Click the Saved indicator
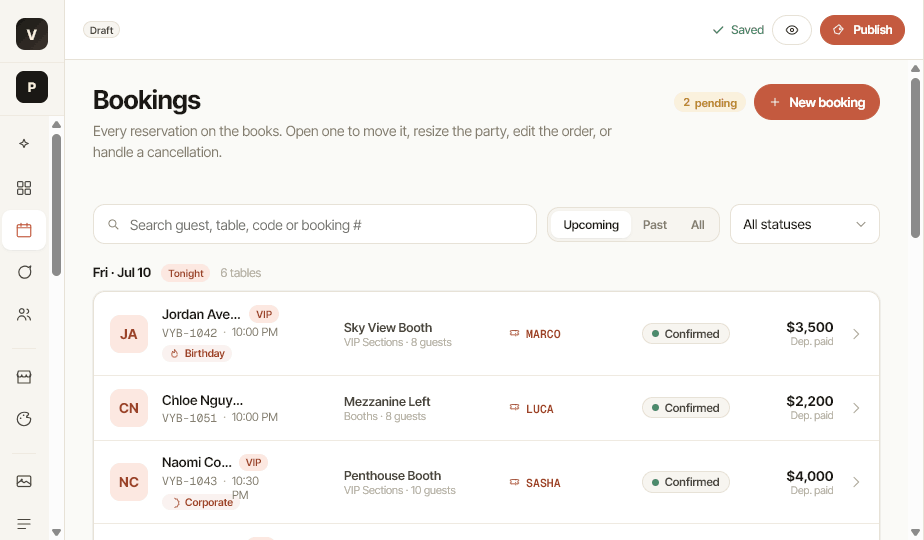This screenshot has height=540, width=924. [738, 30]
